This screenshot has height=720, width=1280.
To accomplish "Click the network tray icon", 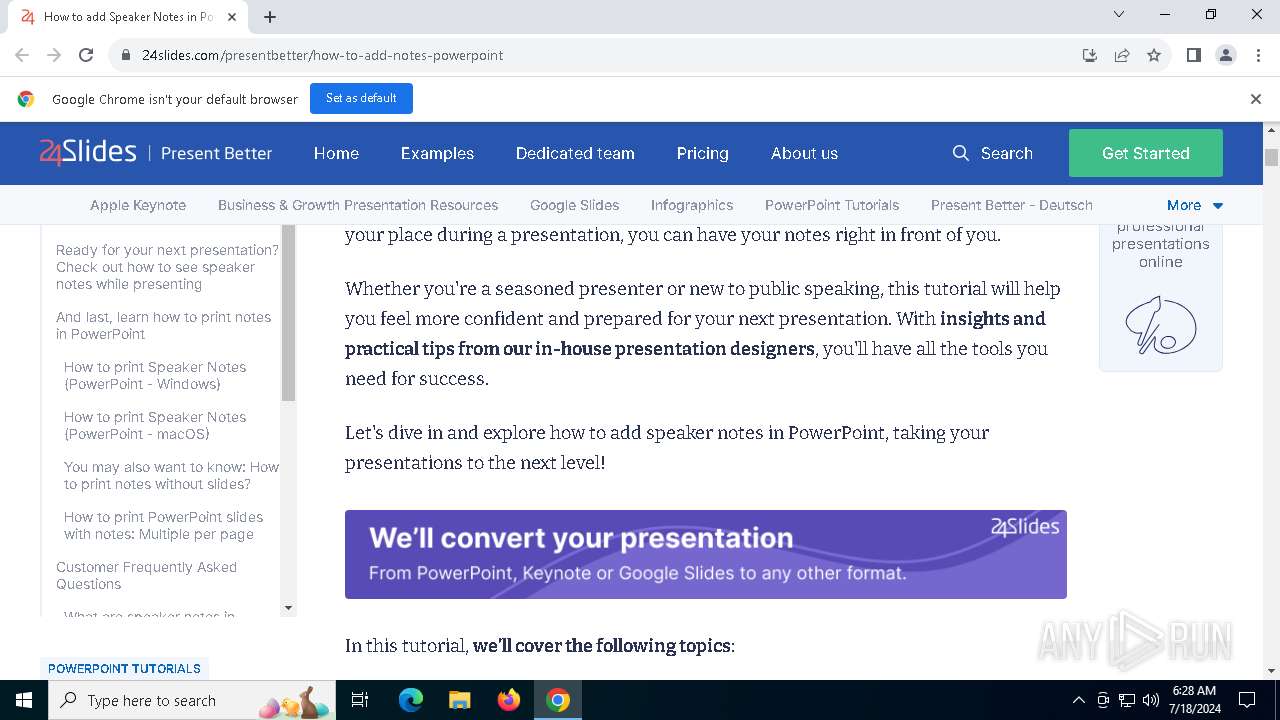I will coord(1127,700).
